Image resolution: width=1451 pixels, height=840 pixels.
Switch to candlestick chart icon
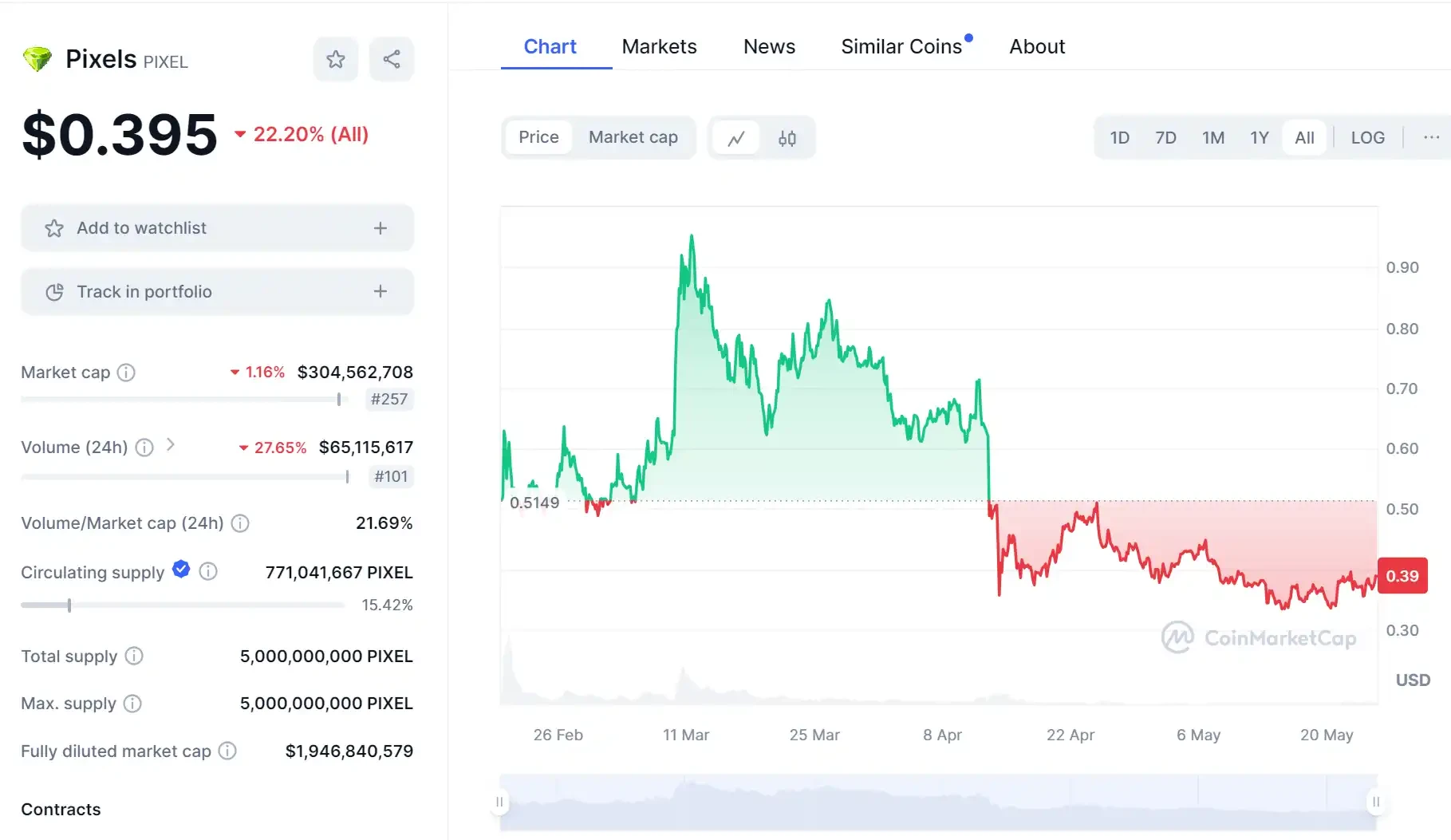(787, 137)
